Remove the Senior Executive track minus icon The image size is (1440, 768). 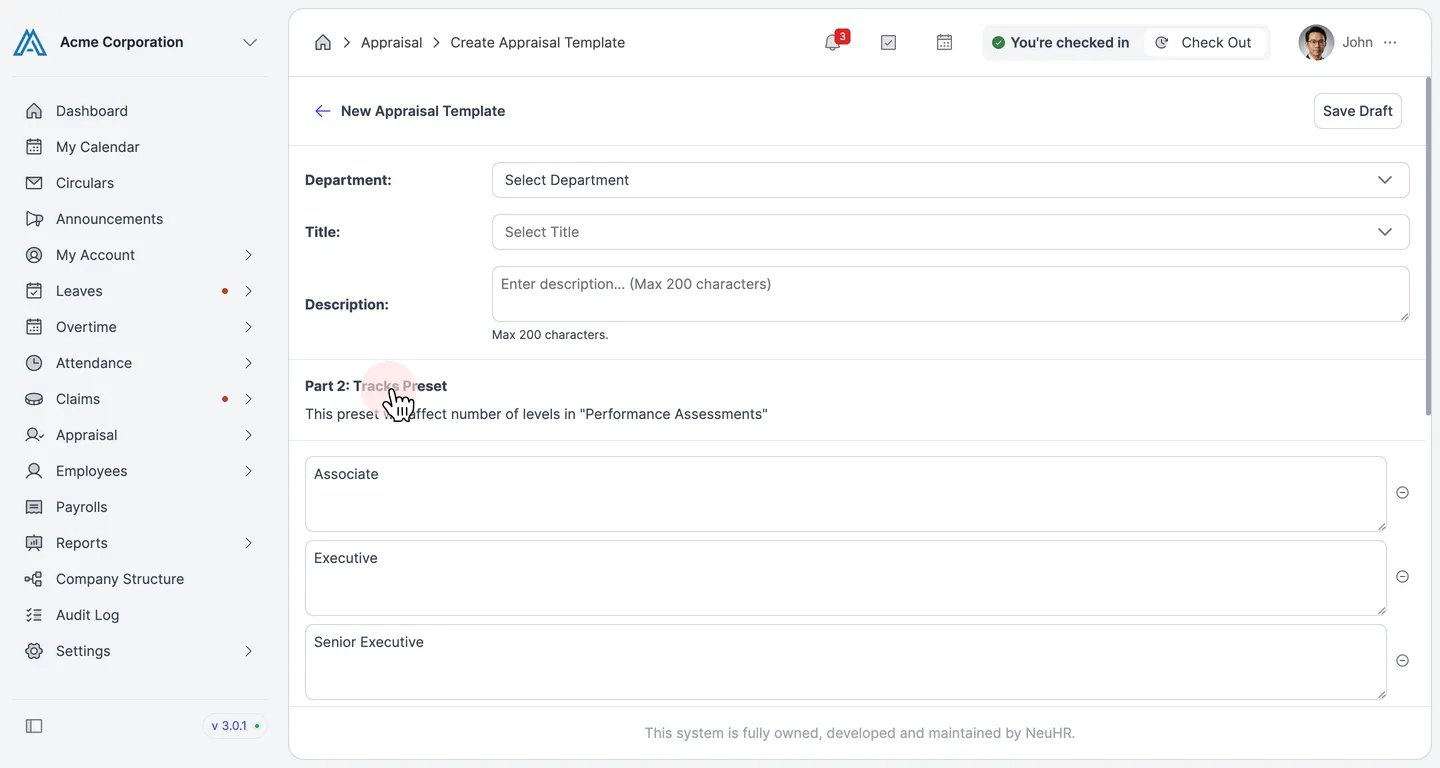(x=1402, y=661)
